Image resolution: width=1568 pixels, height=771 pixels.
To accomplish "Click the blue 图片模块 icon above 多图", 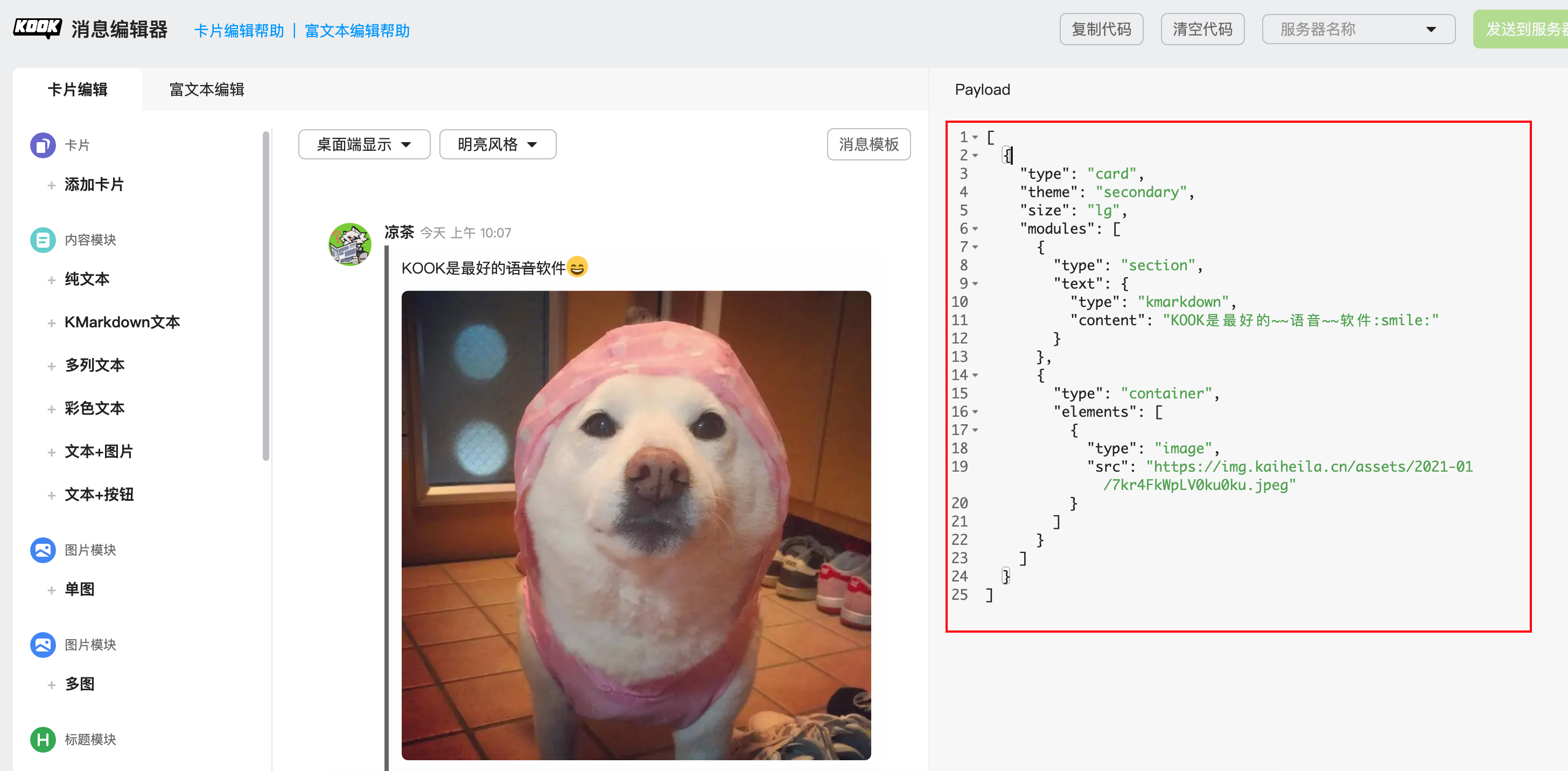I will [x=43, y=644].
